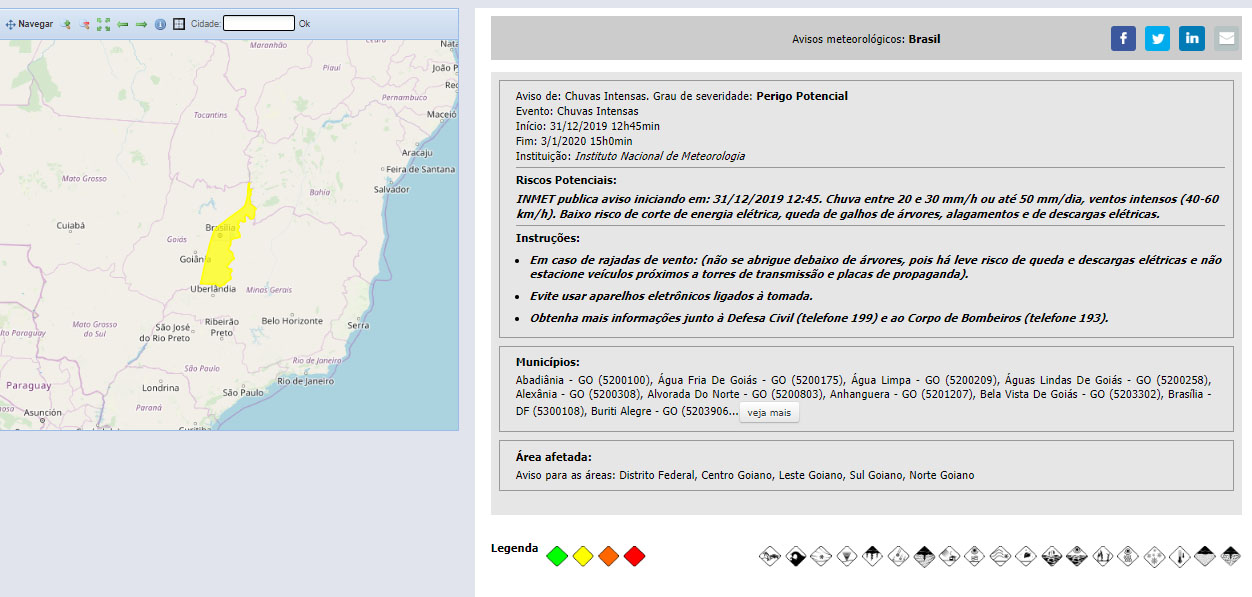Click the zoom out map tool

tap(84, 24)
